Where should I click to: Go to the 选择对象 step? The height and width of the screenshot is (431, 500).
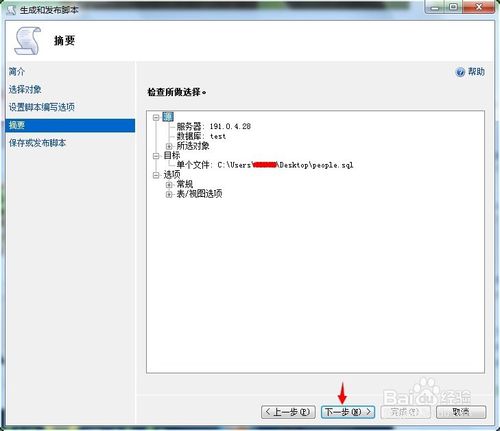coord(25,89)
